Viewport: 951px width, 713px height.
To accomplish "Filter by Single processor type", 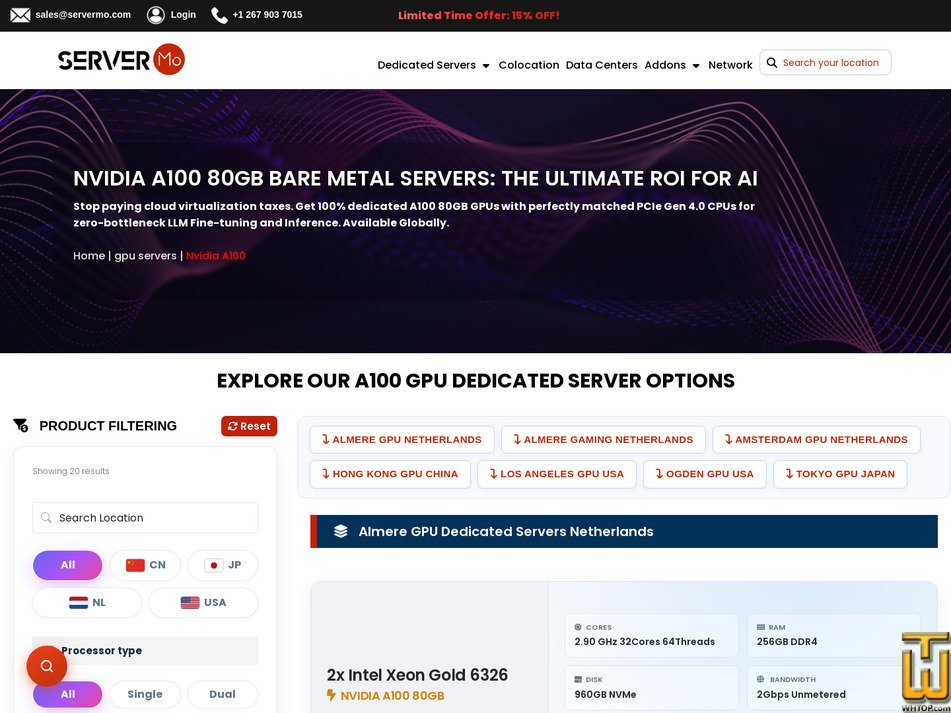I will click(x=145, y=694).
